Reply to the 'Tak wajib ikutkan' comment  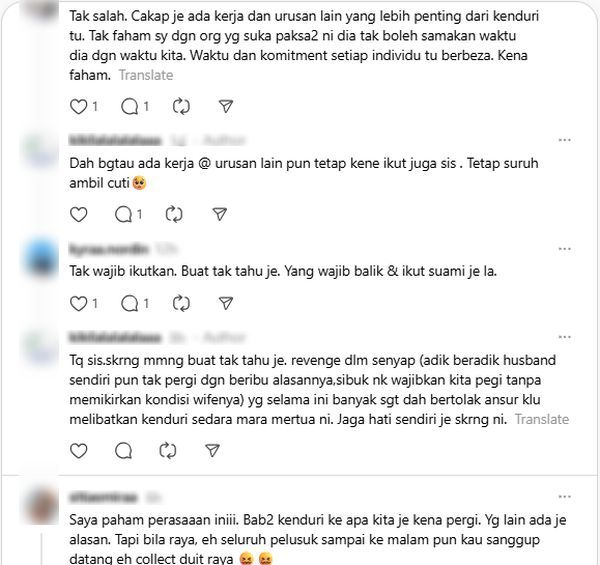point(130,304)
